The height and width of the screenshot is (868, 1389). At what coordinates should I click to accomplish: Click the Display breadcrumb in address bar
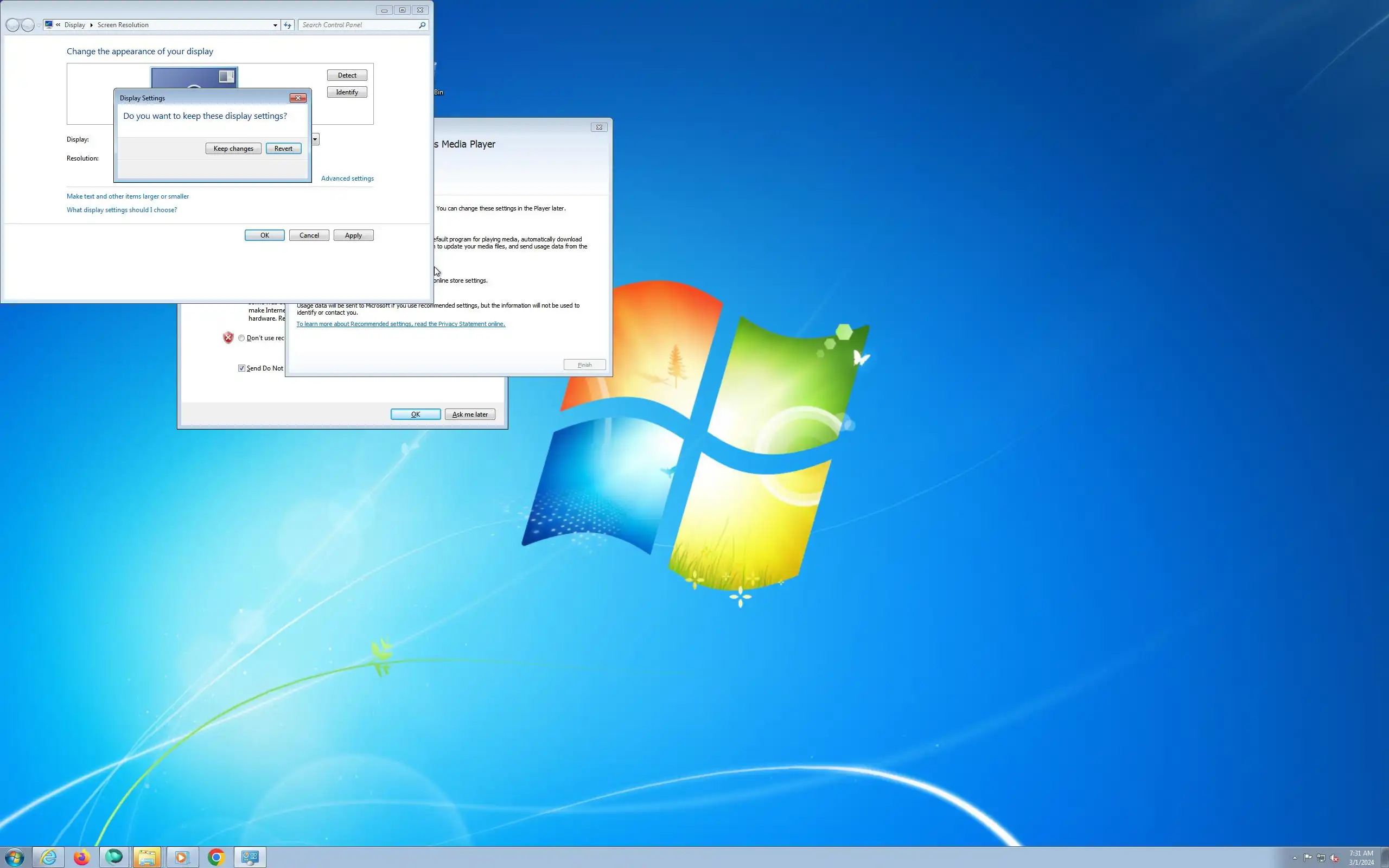pyautogui.click(x=75, y=25)
